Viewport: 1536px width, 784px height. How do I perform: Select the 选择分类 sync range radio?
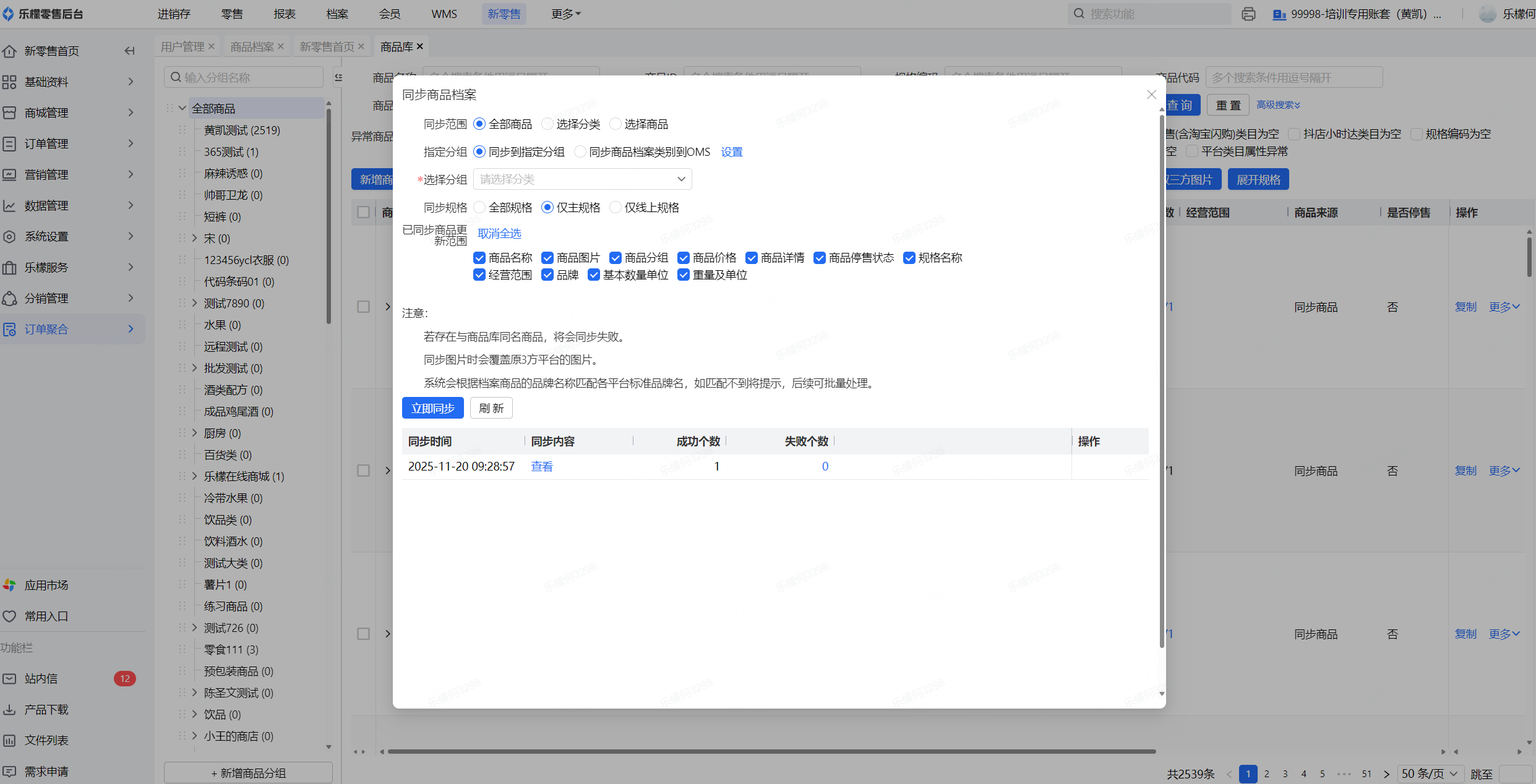click(547, 124)
